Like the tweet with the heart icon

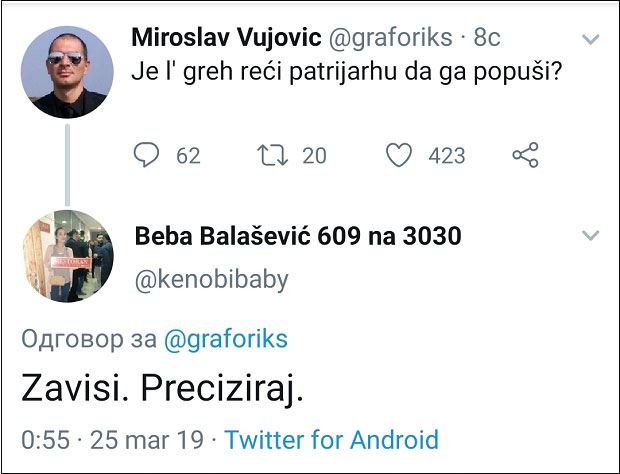tap(399, 155)
